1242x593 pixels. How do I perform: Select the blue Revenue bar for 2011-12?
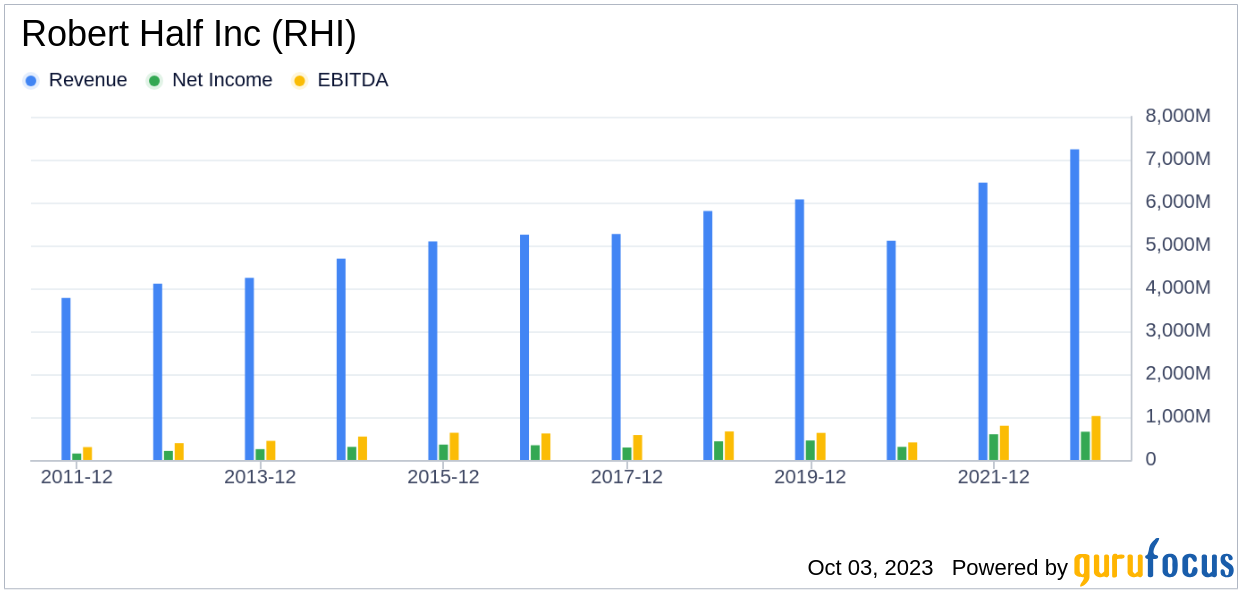[66, 379]
